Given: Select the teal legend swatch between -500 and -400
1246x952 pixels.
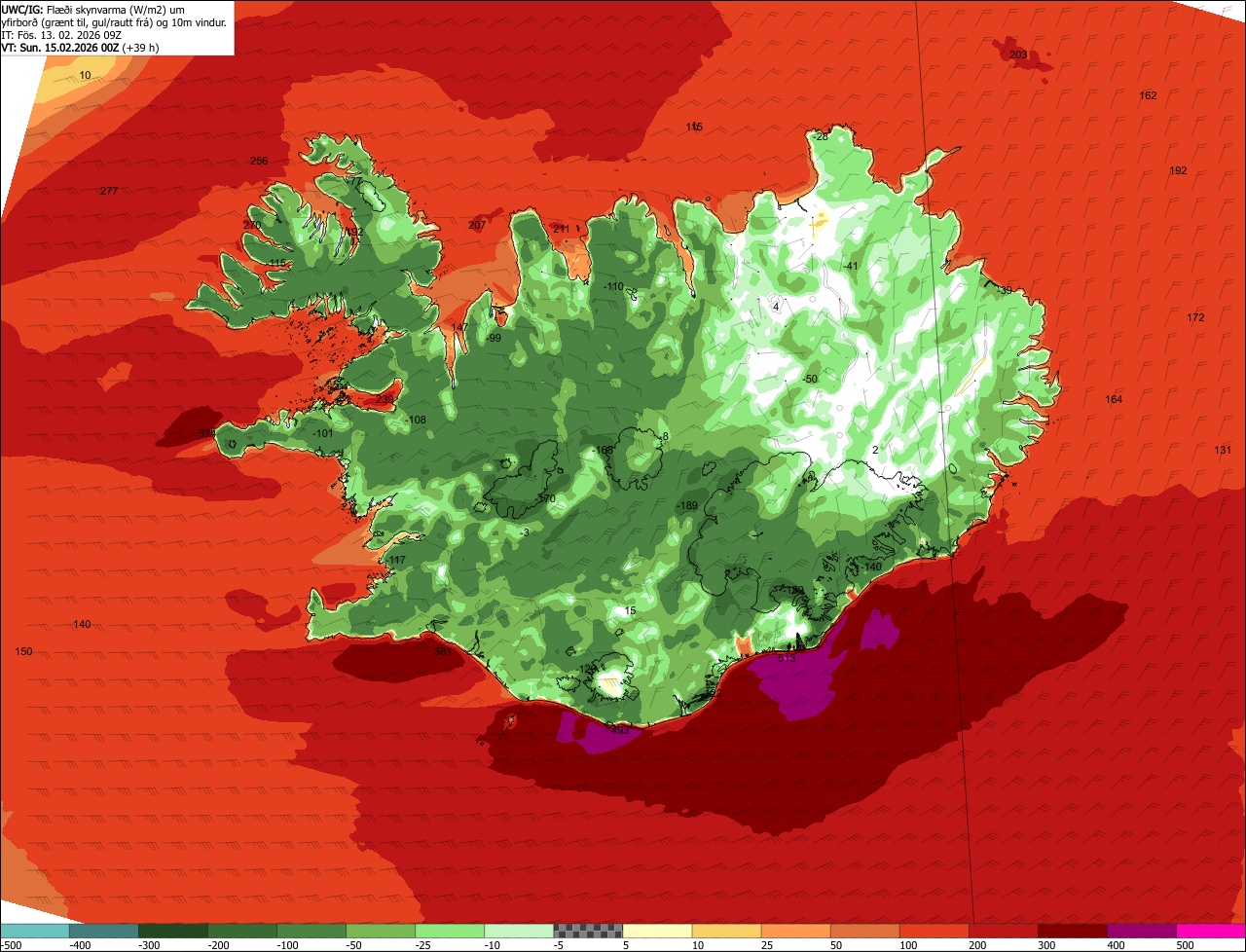Looking at the screenshot, I should (34, 931).
